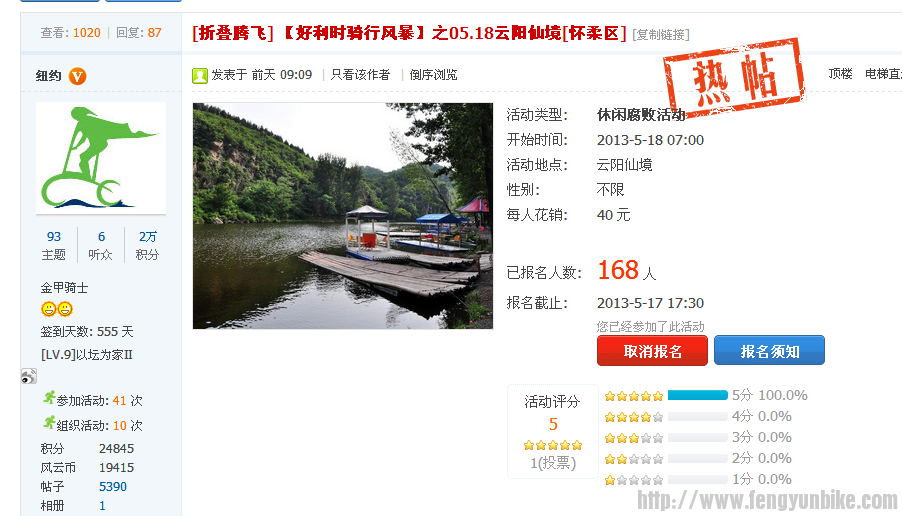
Task: Open the lake scenery activity photo
Action: [343, 216]
